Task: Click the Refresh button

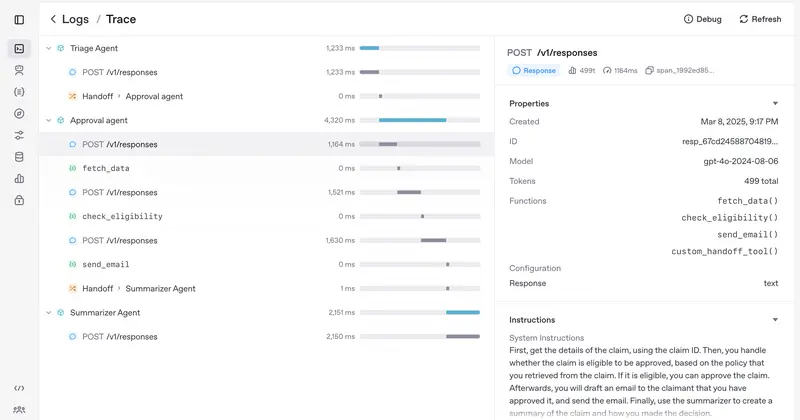Action: tap(760, 19)
